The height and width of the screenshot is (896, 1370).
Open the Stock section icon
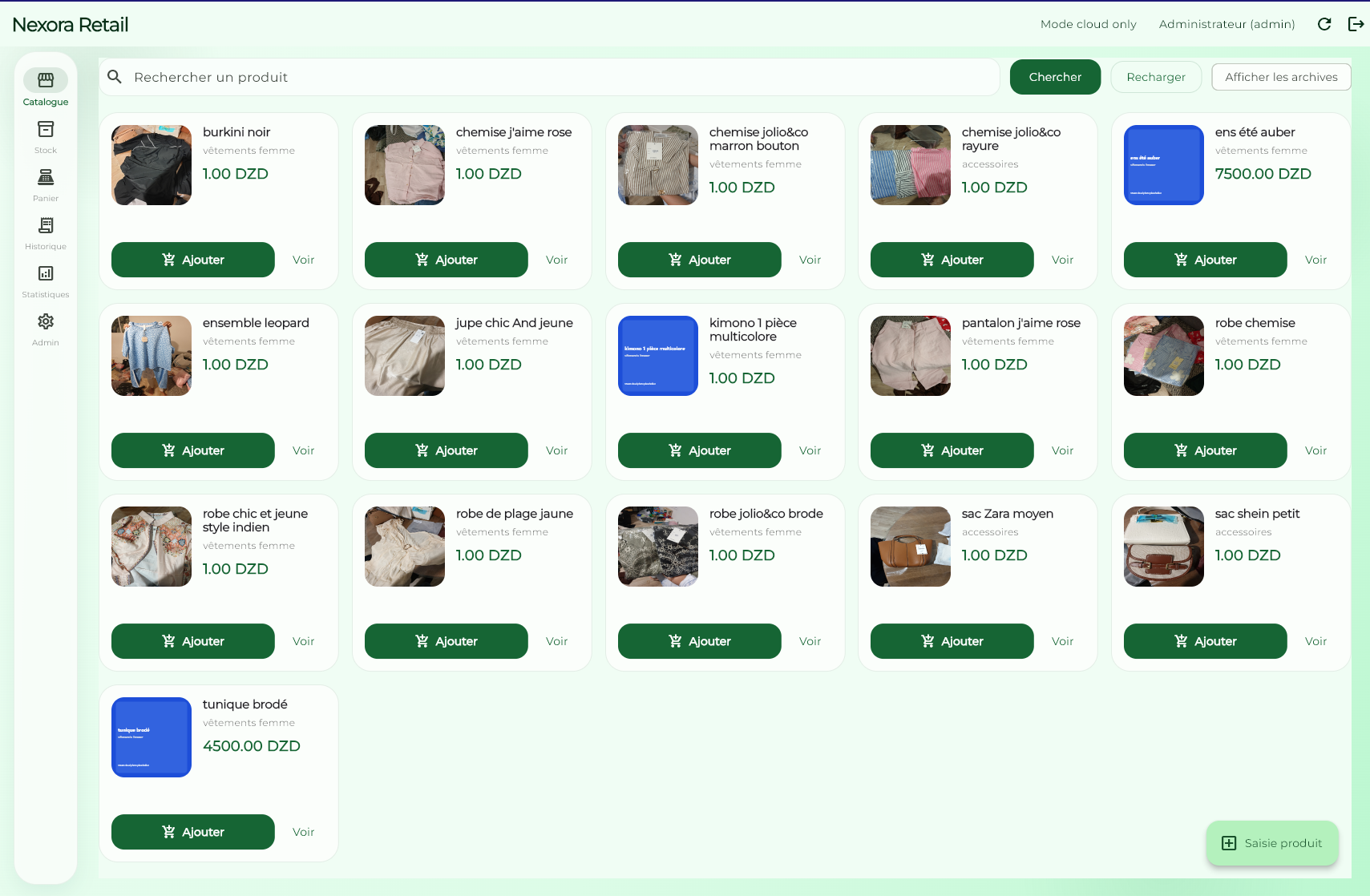[46, 129]
